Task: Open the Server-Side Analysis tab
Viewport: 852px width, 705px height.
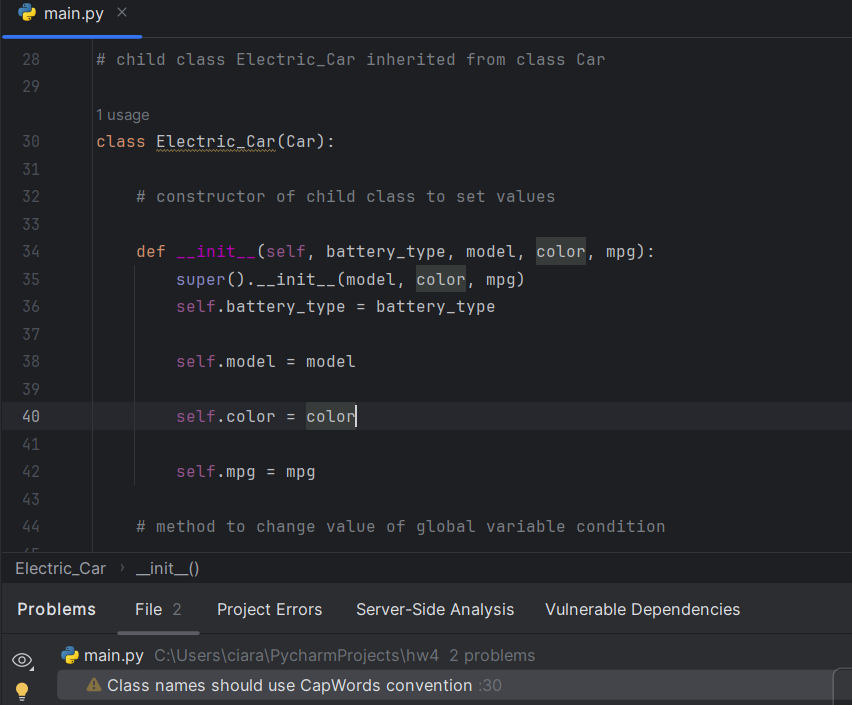Action: click(435, 609)
